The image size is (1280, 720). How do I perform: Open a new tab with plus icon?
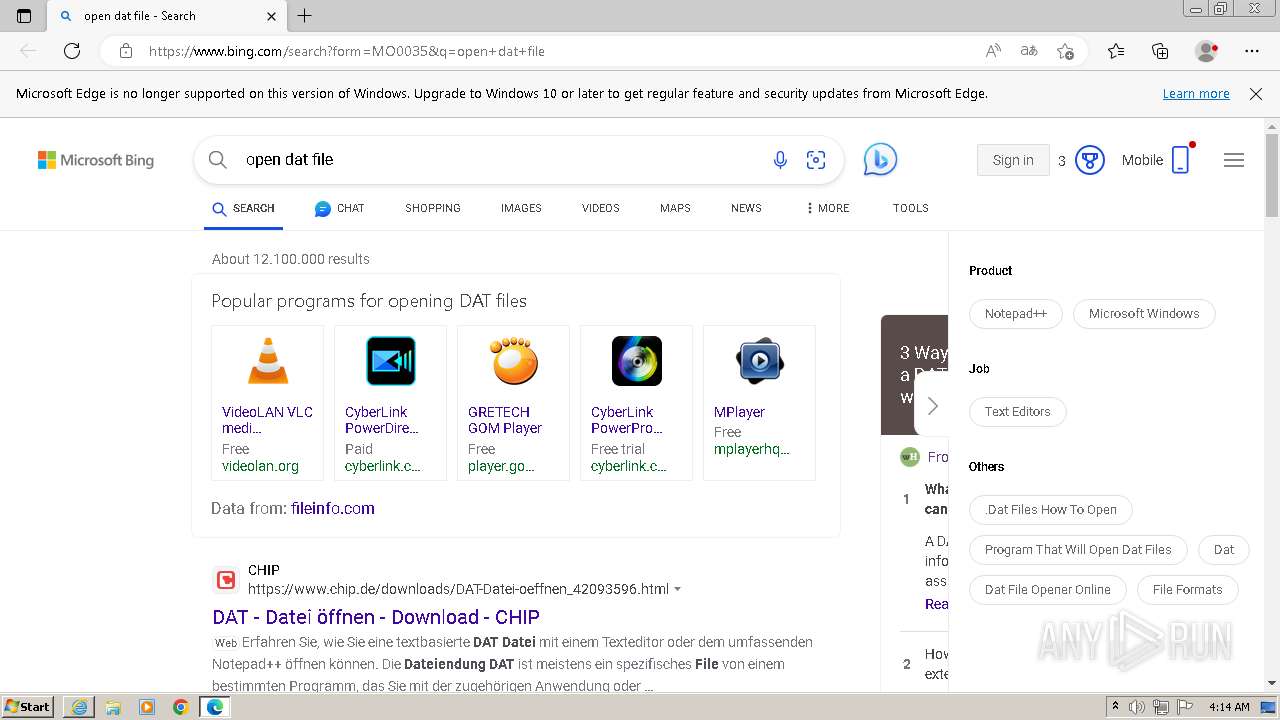[x=305, y=16]
